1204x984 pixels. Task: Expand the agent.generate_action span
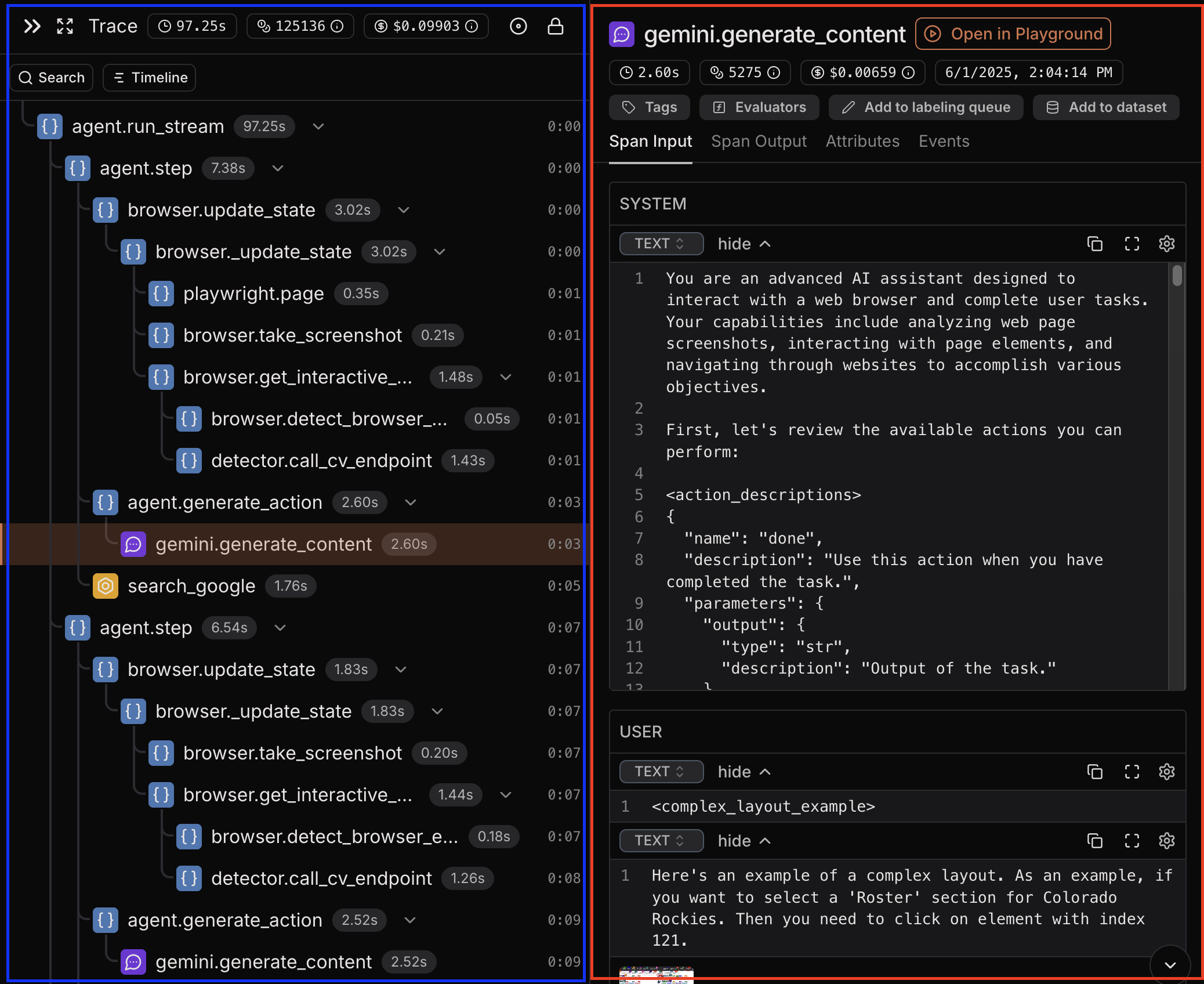410,502
